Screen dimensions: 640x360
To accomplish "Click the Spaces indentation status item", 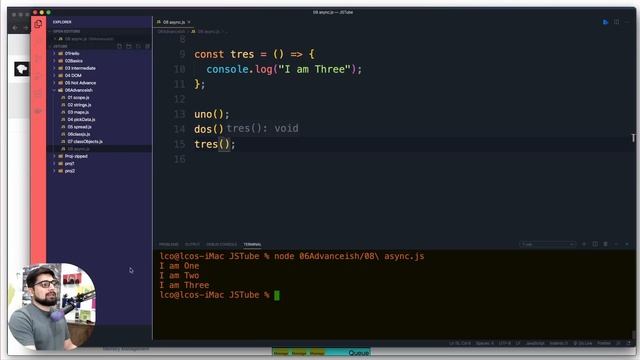I will coord(484,343).
